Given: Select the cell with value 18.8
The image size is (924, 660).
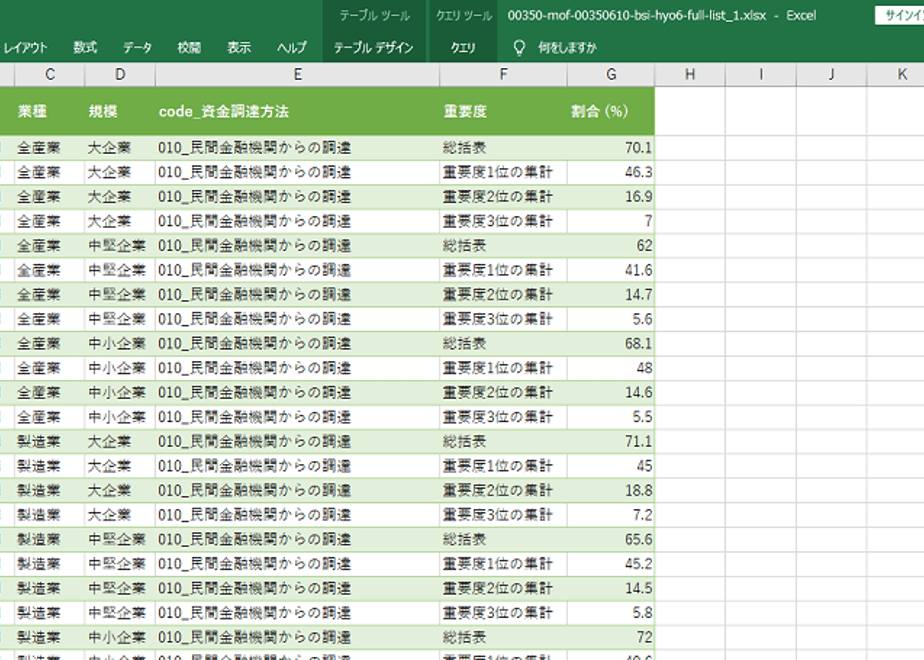Looking at the screenshot, I should tap(611, 490).
